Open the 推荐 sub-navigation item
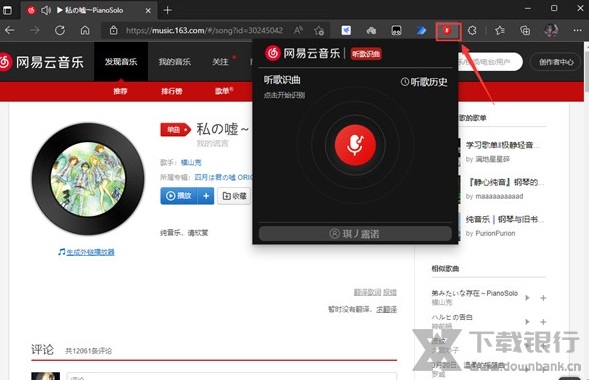Screen dimensions: 589x380 point(120,91)
